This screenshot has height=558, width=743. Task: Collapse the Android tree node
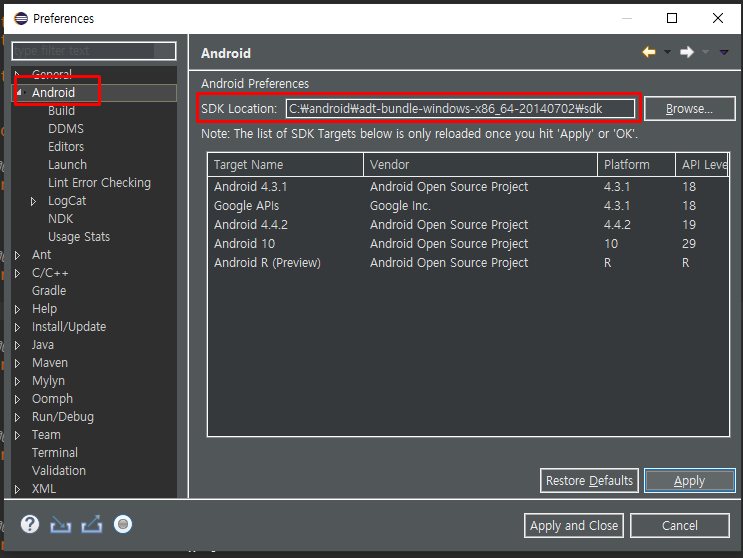(x=19, y=92)
